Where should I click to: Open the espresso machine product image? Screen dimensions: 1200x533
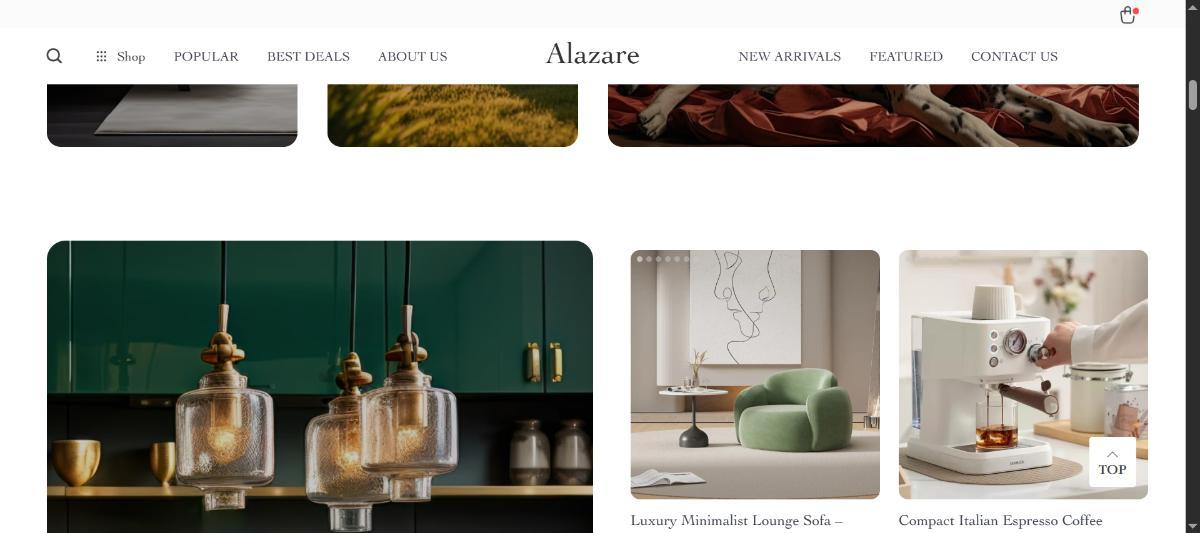coord(1023,374)
